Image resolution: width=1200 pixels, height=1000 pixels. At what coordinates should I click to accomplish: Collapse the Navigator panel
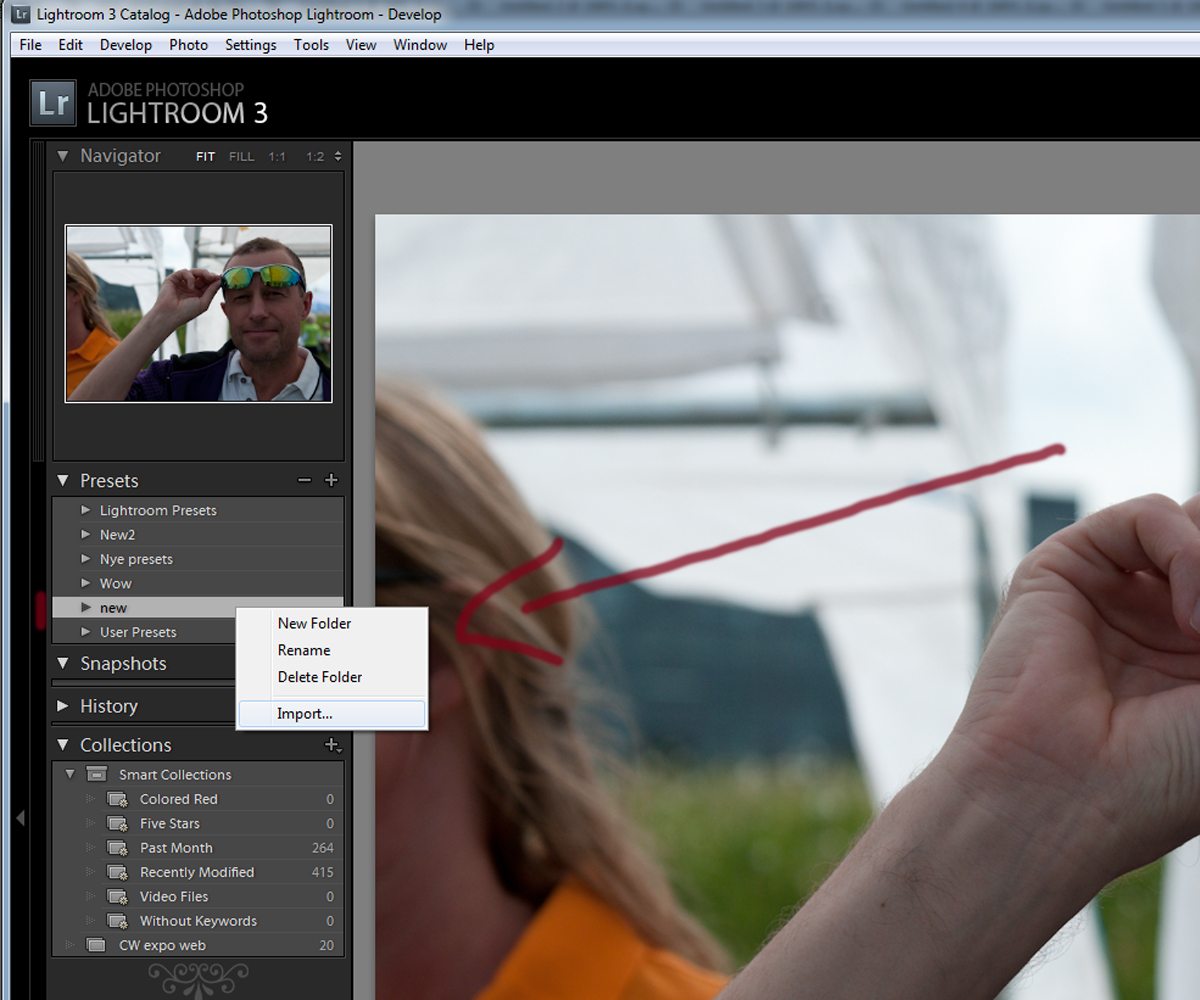63,156
